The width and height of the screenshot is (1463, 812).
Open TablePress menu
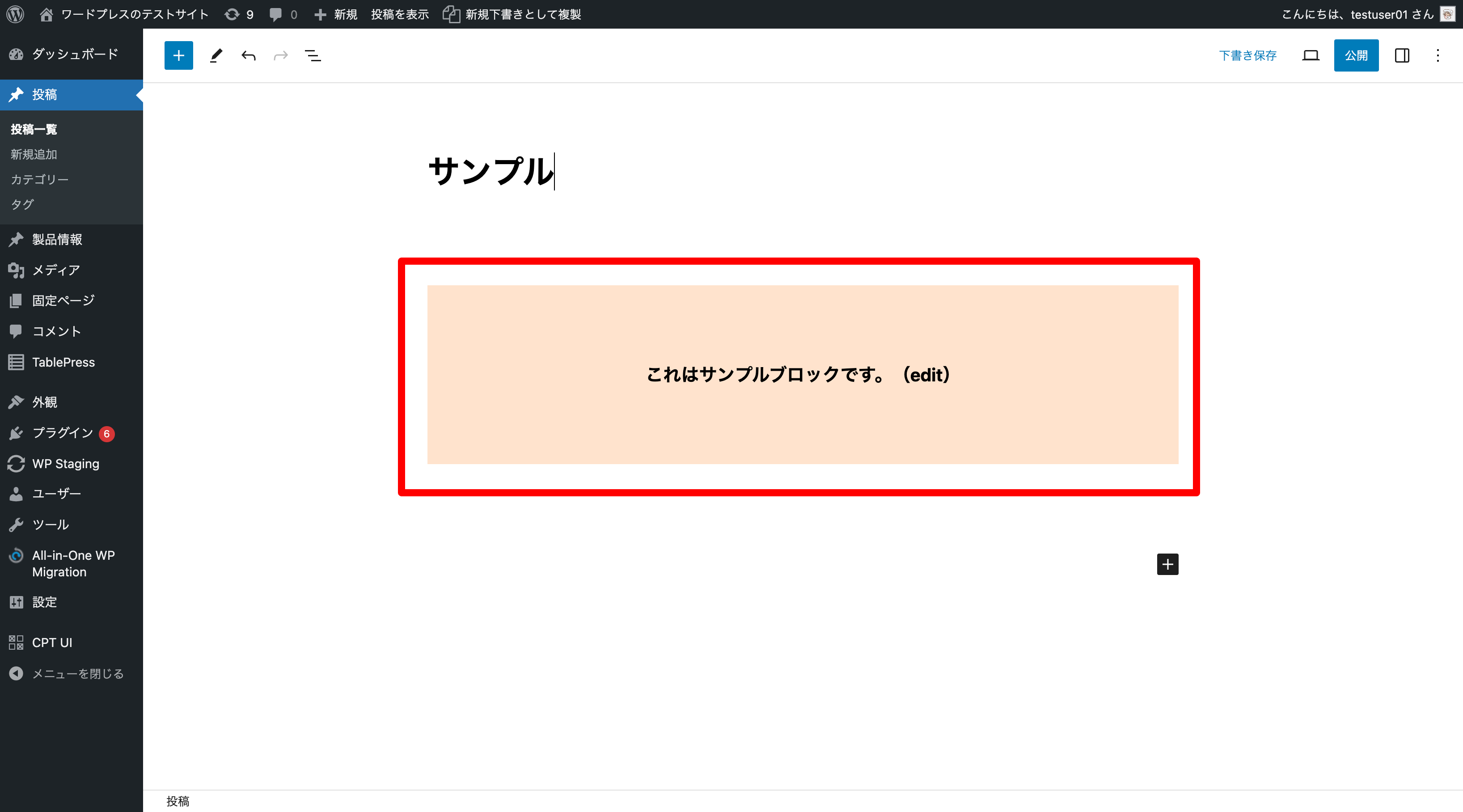pos(72,362)
